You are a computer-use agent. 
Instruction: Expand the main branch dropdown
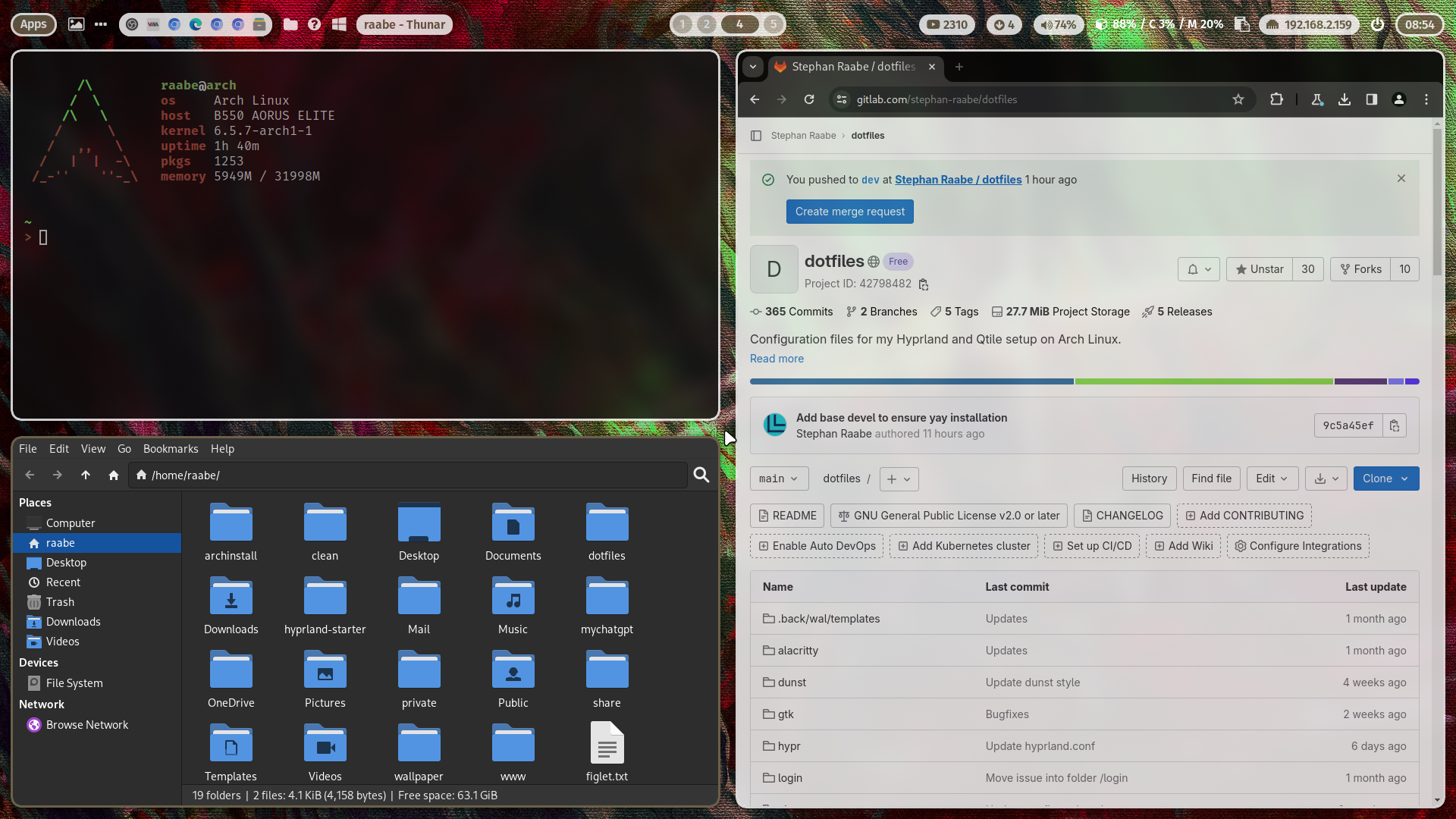(779, 478)
